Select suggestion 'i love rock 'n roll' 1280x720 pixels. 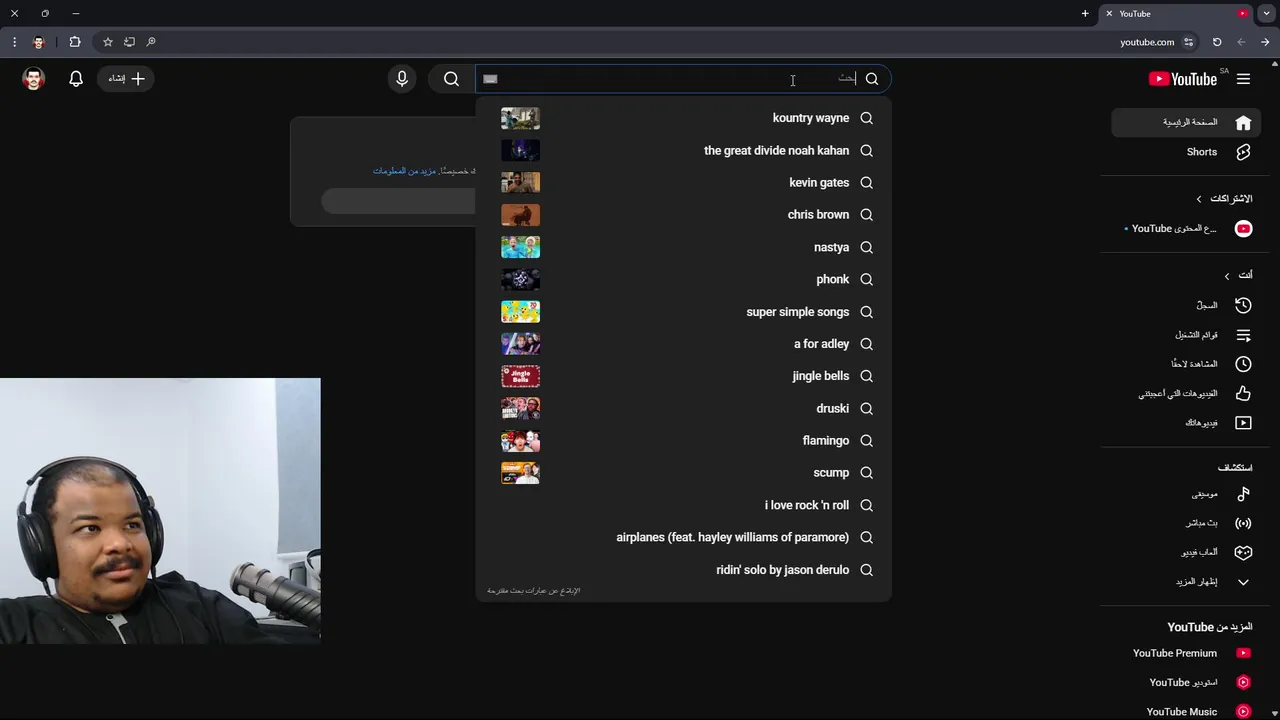coord(683,505)
